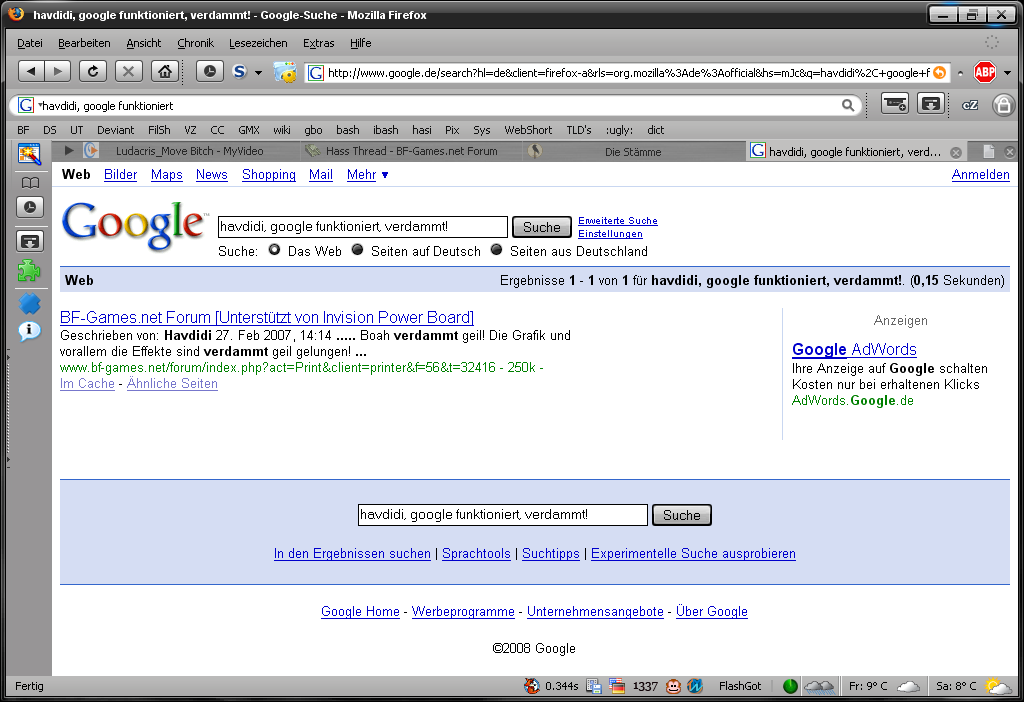This screenshot has height=702, width=1024.
Task: Click the toolbar button with down arrow
Action: (931, 104)
